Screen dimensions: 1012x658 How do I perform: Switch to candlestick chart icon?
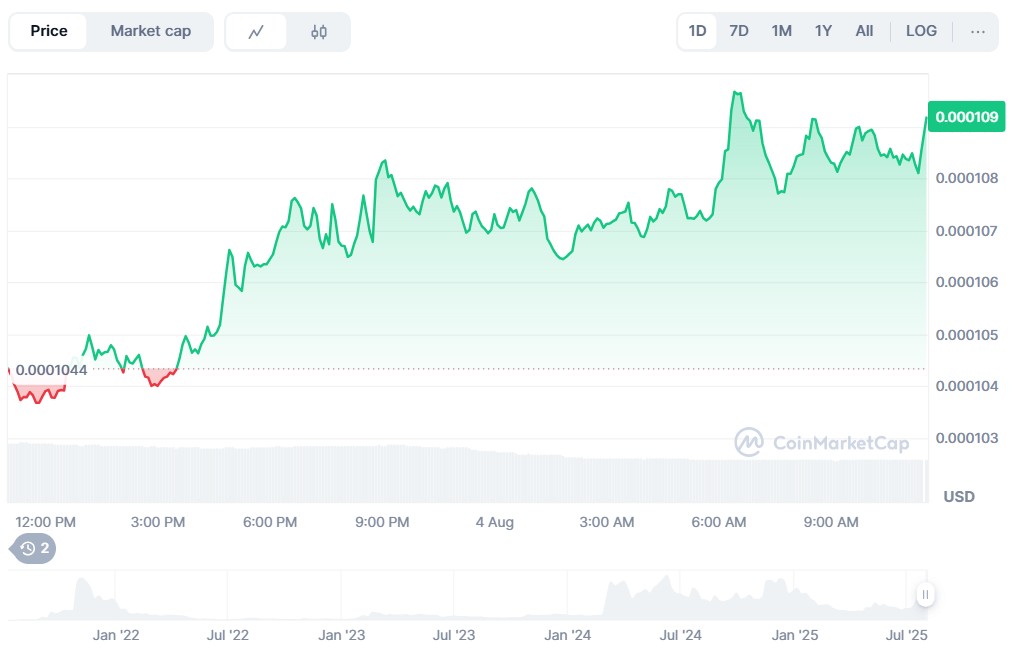coord(319,32)
